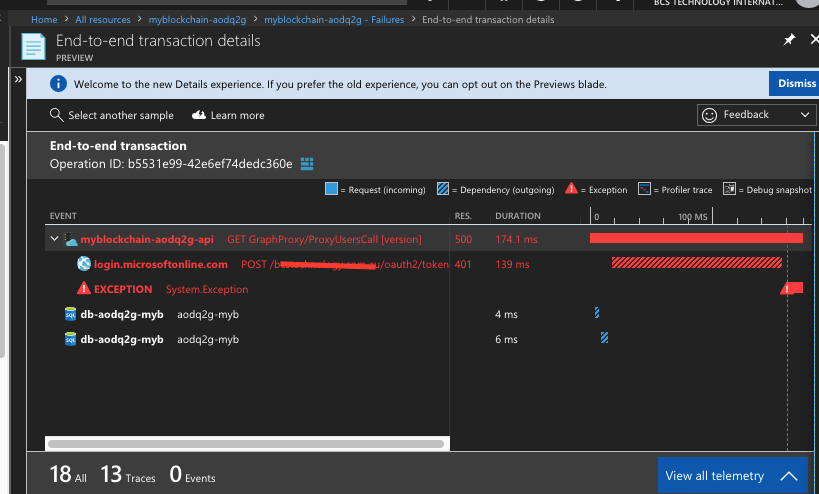
Task: Expand the collapsed side panel chevrons
Action: click(x=18, y=79)
